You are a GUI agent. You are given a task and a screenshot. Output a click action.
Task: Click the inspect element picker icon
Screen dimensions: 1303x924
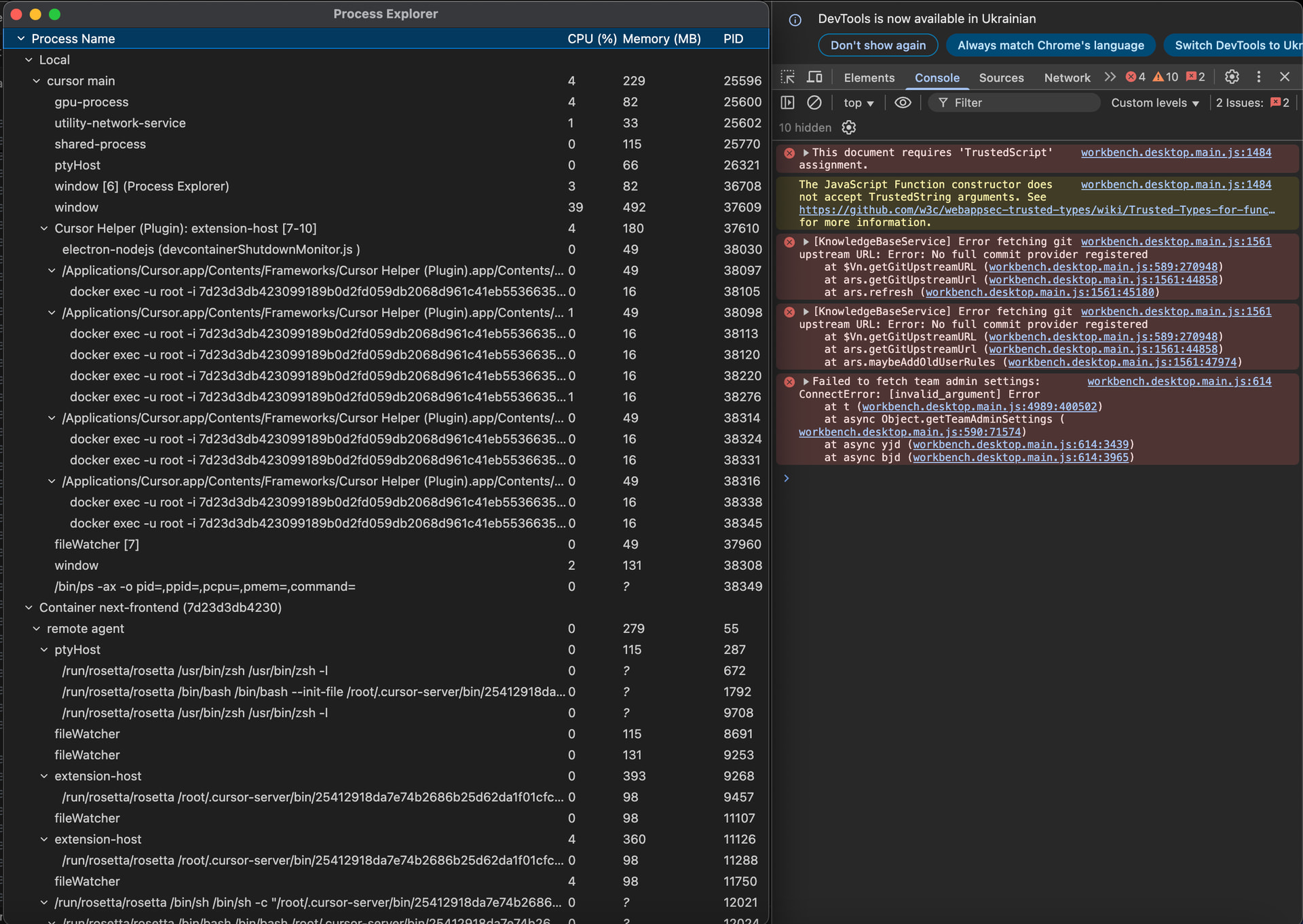tap(787, 77)
